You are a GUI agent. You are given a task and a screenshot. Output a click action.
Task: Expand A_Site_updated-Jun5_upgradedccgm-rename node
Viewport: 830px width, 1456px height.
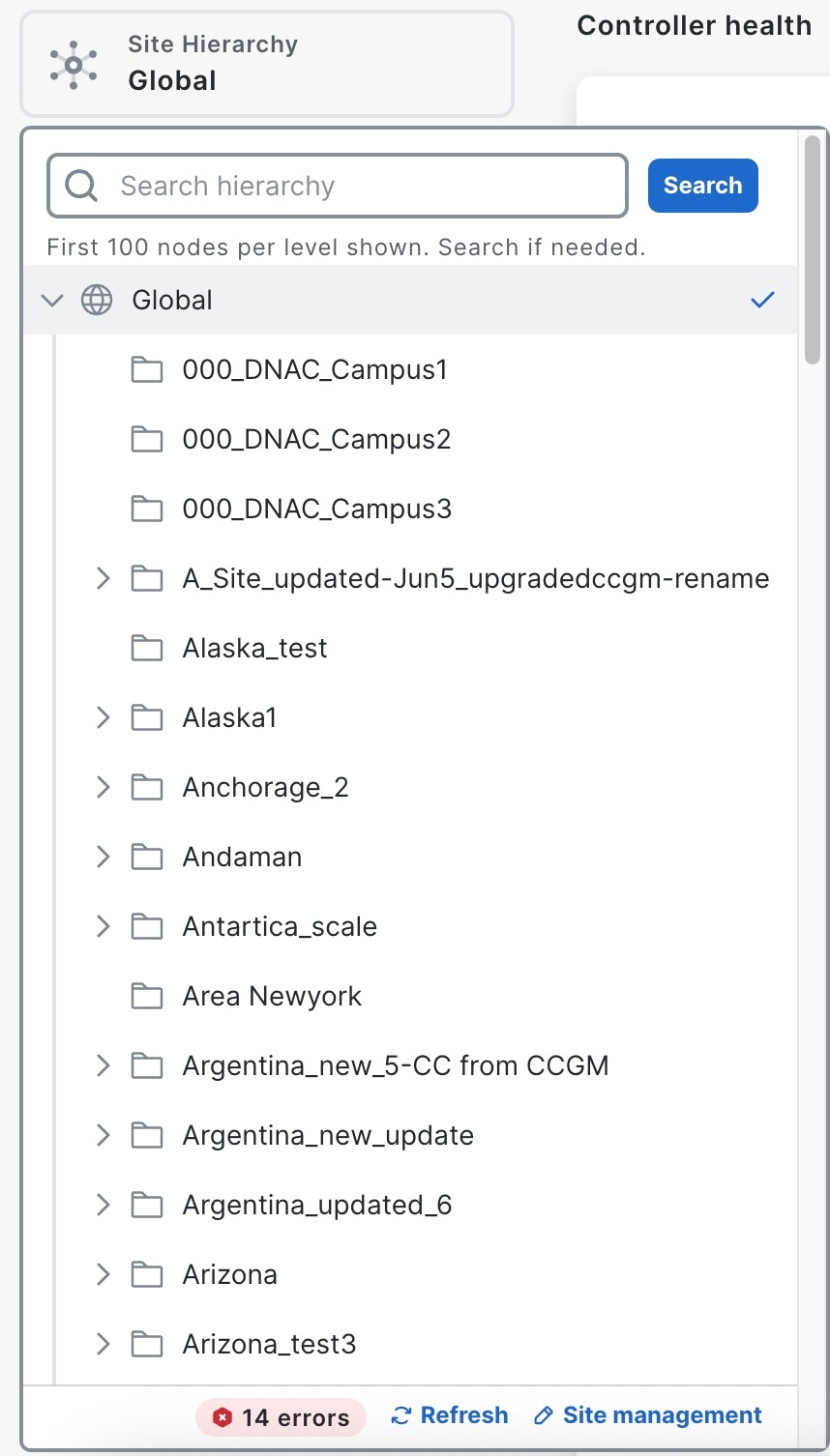104,579
